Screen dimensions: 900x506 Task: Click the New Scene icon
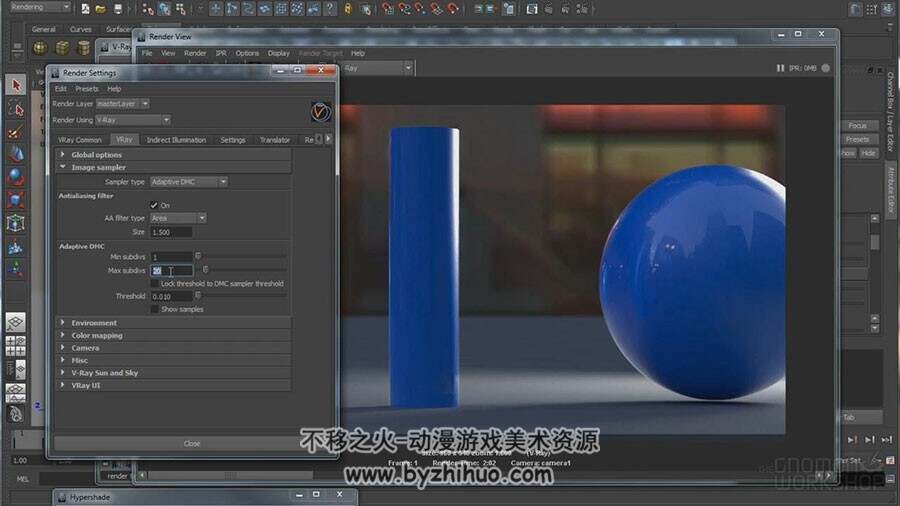point(85,9)
